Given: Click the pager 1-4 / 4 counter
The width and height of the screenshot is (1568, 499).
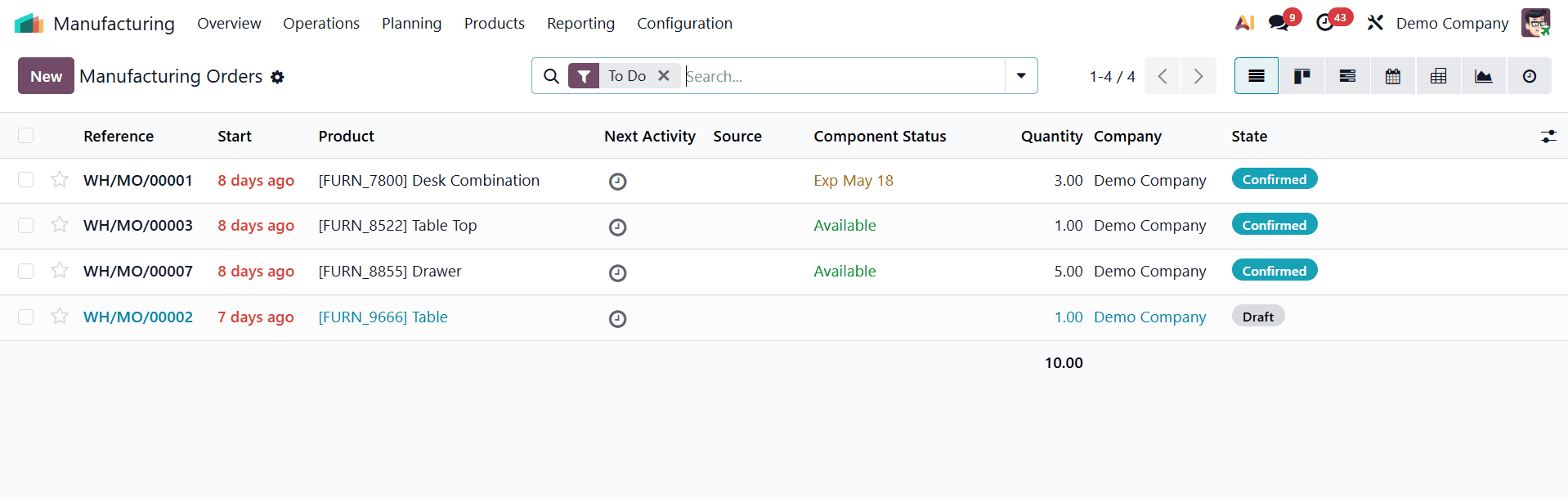Looking at the screenshot, I should click(x=1112, y=76).
